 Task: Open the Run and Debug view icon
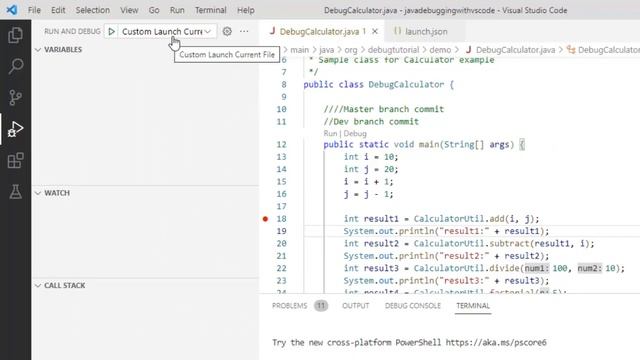click(16, 129)
